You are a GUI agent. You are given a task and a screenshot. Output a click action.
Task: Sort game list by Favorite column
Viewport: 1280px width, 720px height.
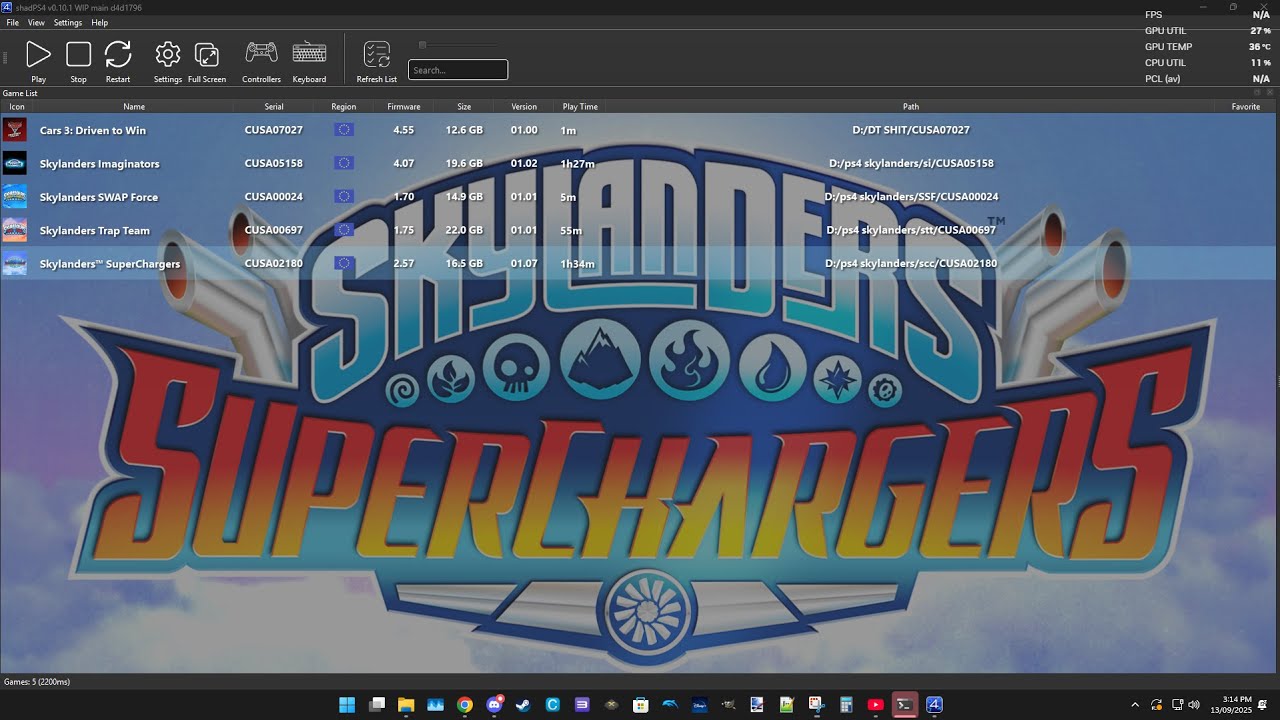[1246, 106]
